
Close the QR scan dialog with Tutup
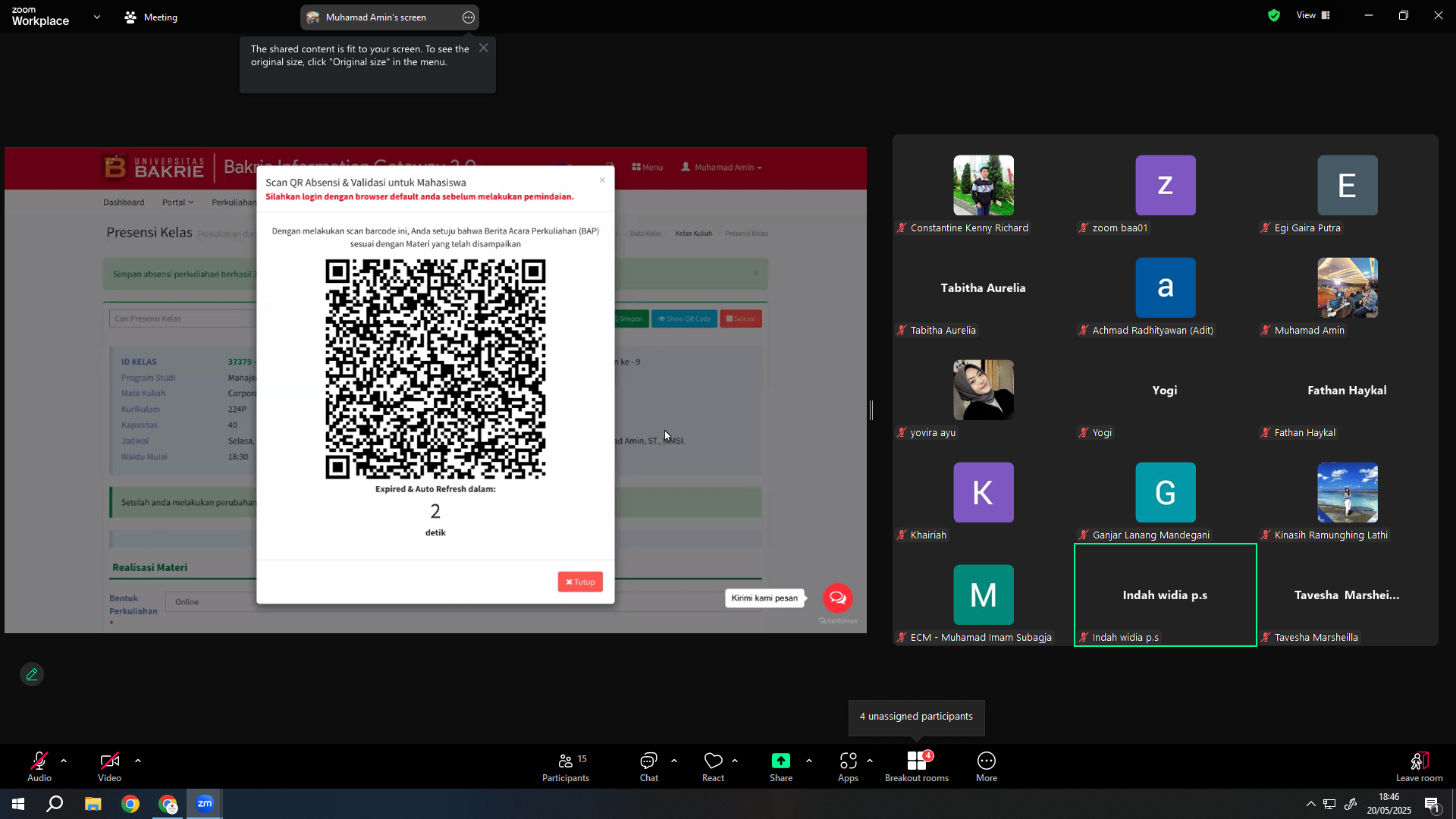click(x=580, y=582)
